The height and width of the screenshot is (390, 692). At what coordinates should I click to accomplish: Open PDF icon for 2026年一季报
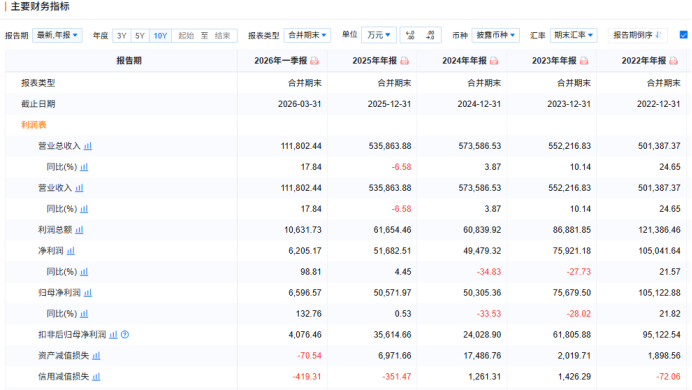(314, 61)
